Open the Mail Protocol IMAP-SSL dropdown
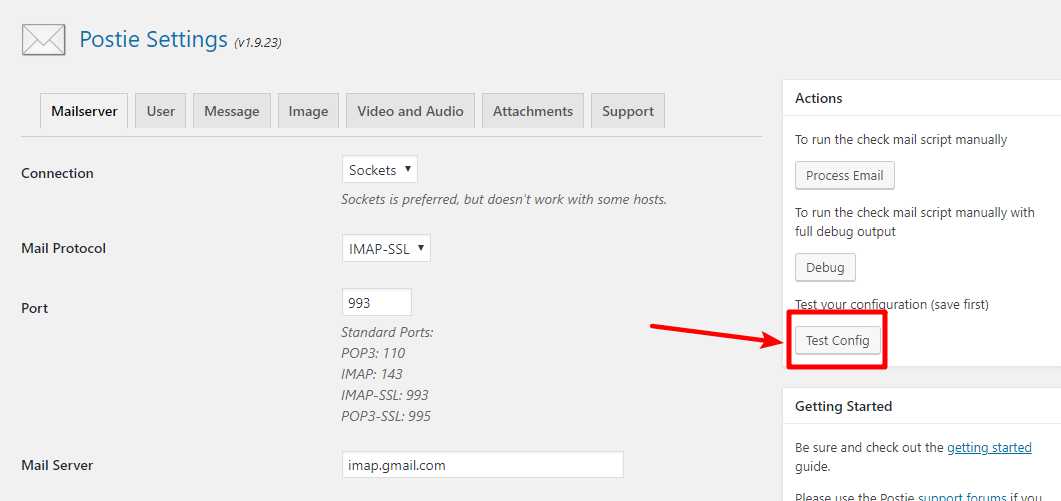Image resolution: width=1061 pixels, height=501 pixels. pyautogui.click(x=386, y=248)
